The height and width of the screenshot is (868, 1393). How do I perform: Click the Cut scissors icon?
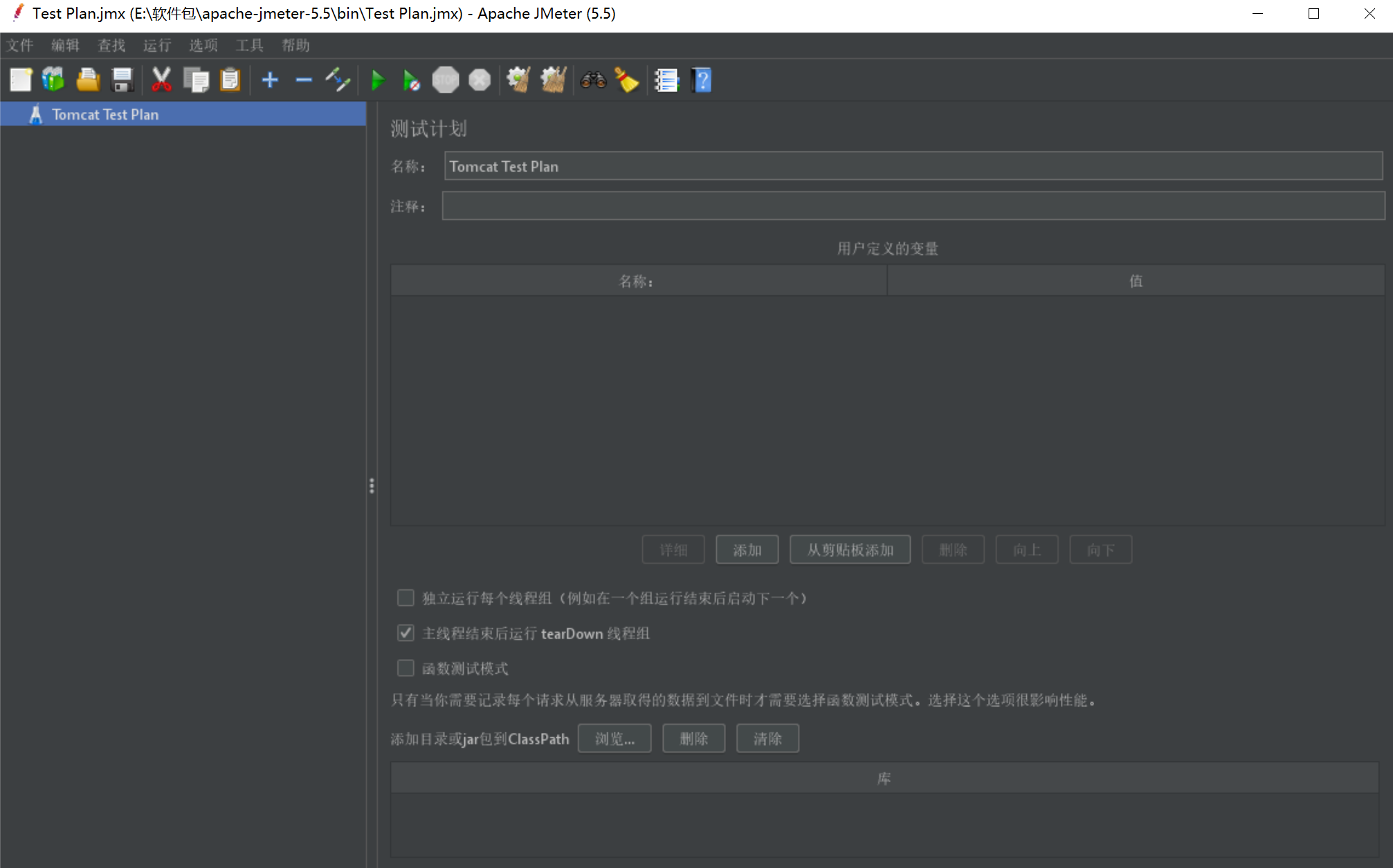161,80
